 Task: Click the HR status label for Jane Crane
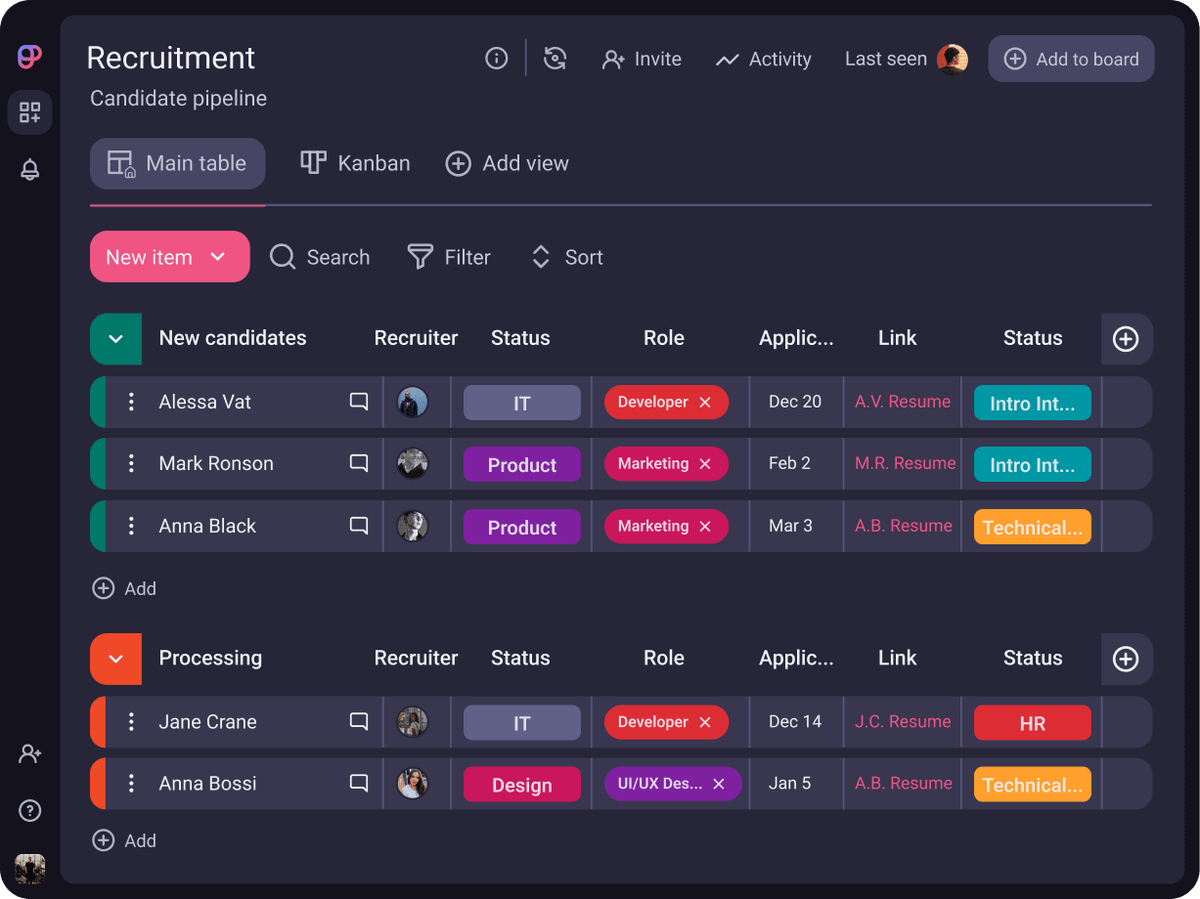pos(1032,723)
